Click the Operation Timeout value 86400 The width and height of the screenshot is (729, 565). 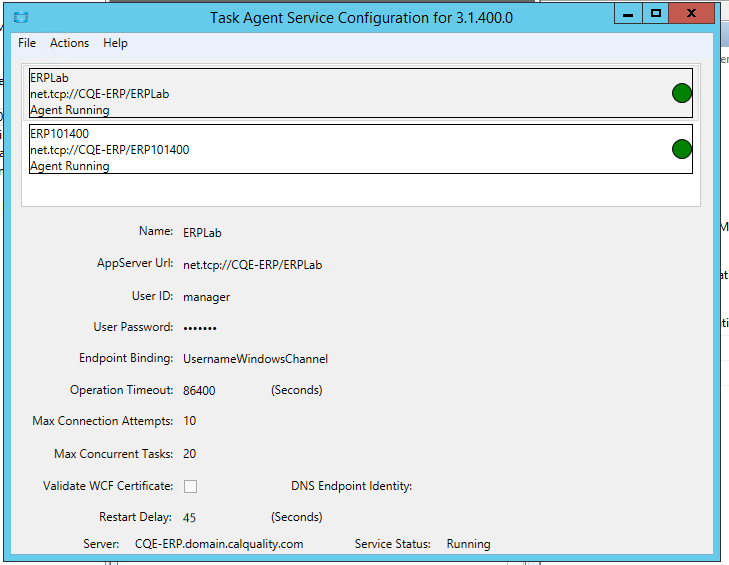pyautogui.click(x=199, y=390)
